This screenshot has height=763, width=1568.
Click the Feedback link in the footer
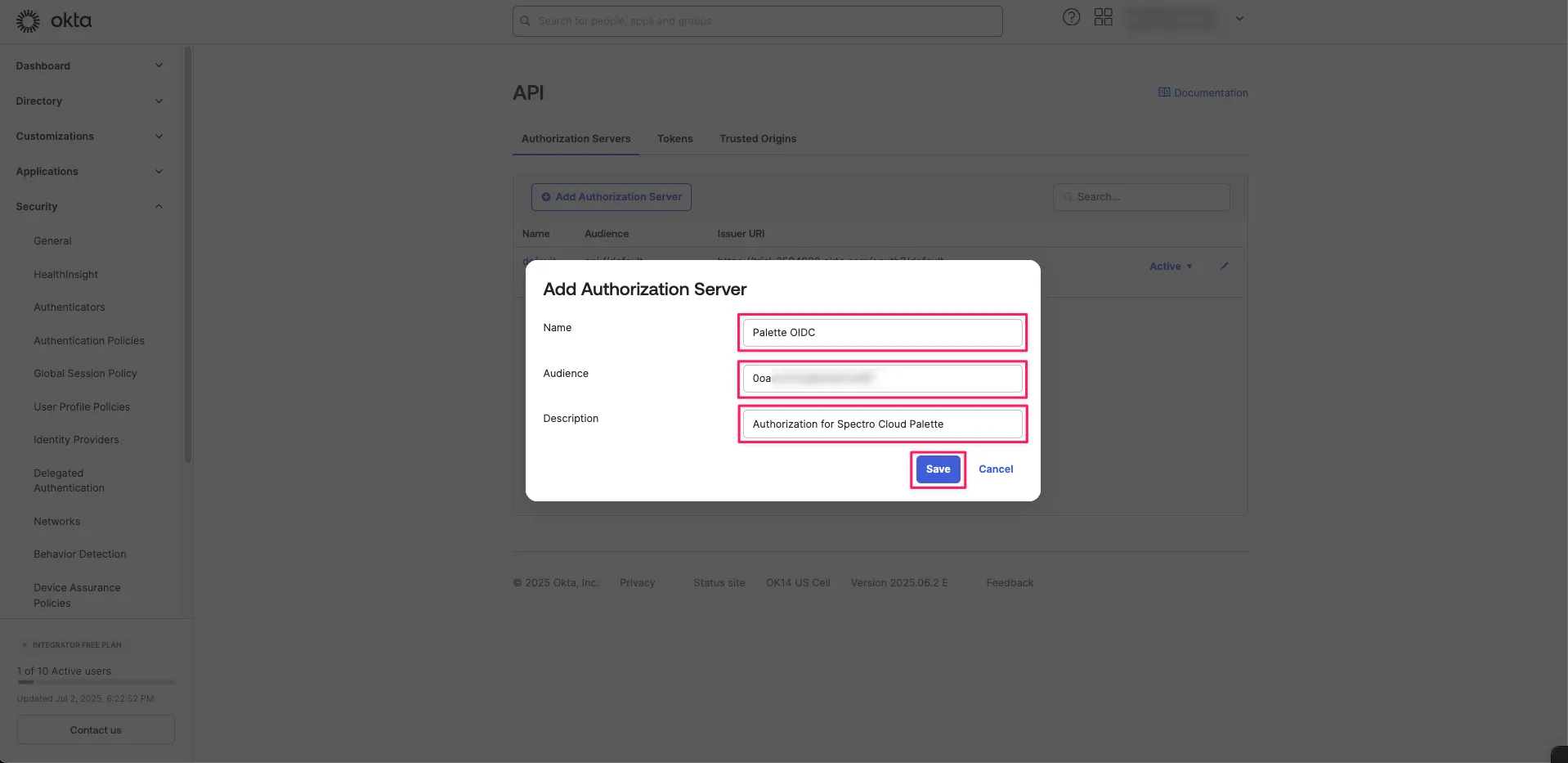click(x=1009, y=582)
